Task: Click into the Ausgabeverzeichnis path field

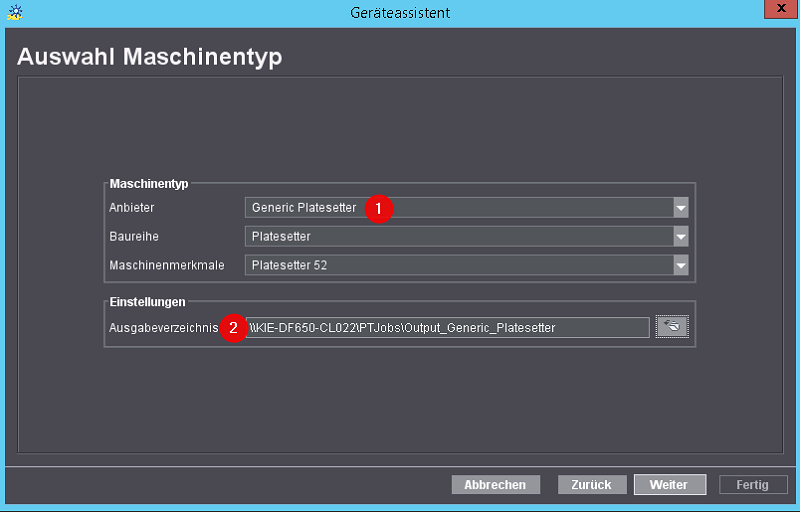Action: [x=450, y=328]
